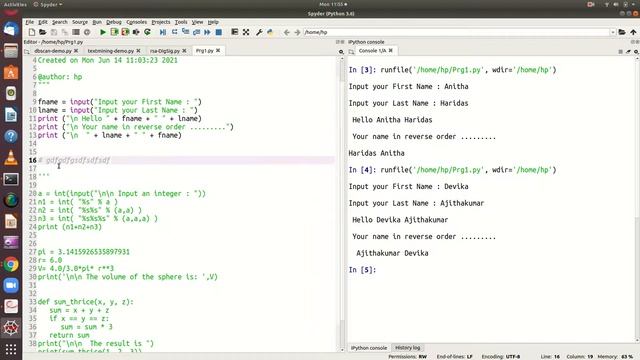This screenshot has width=640, height=360.
Task: Open the Debug menu
Action: [x=114, y=22]
